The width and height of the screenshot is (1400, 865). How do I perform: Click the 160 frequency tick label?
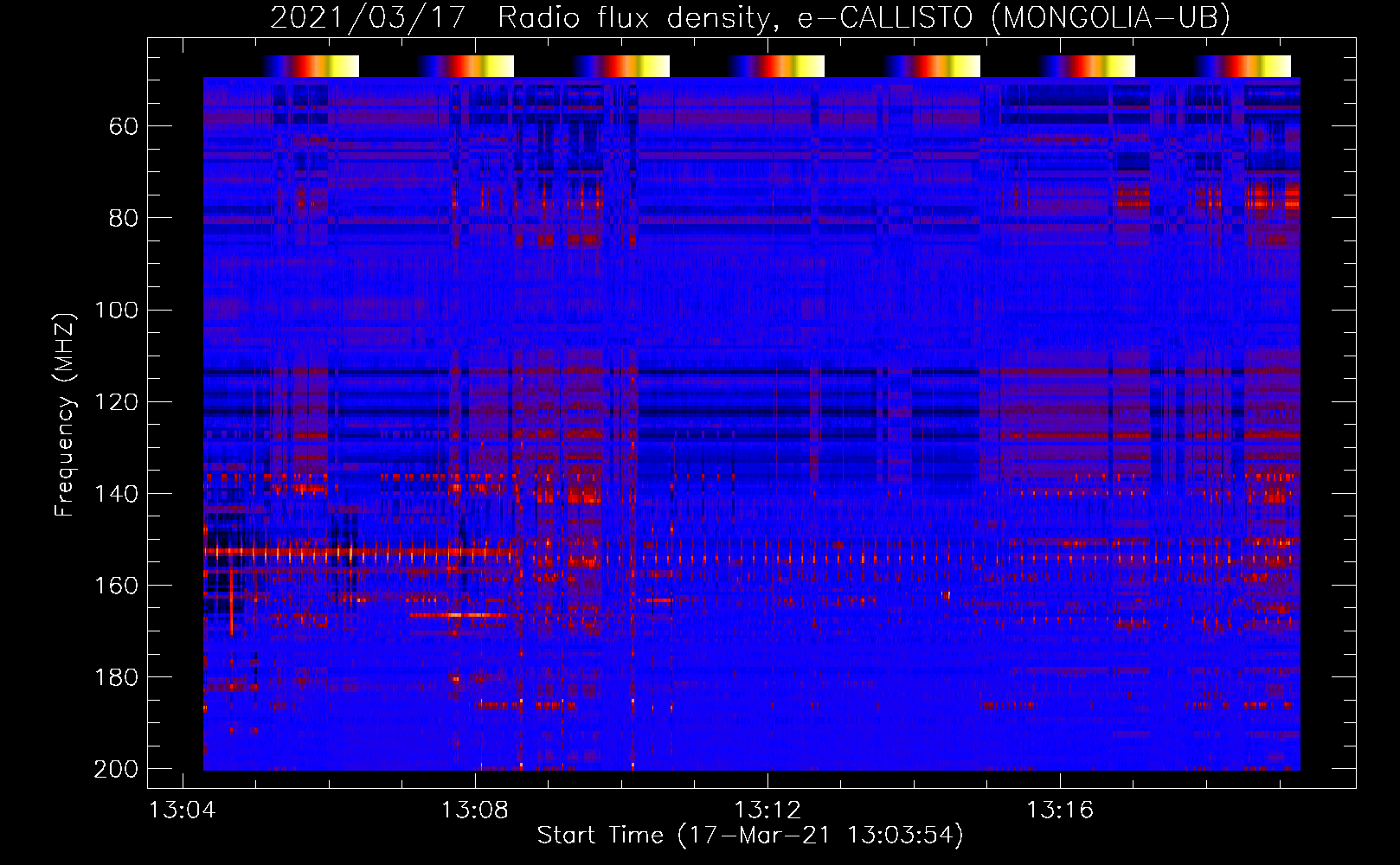[x=116, y=586]
